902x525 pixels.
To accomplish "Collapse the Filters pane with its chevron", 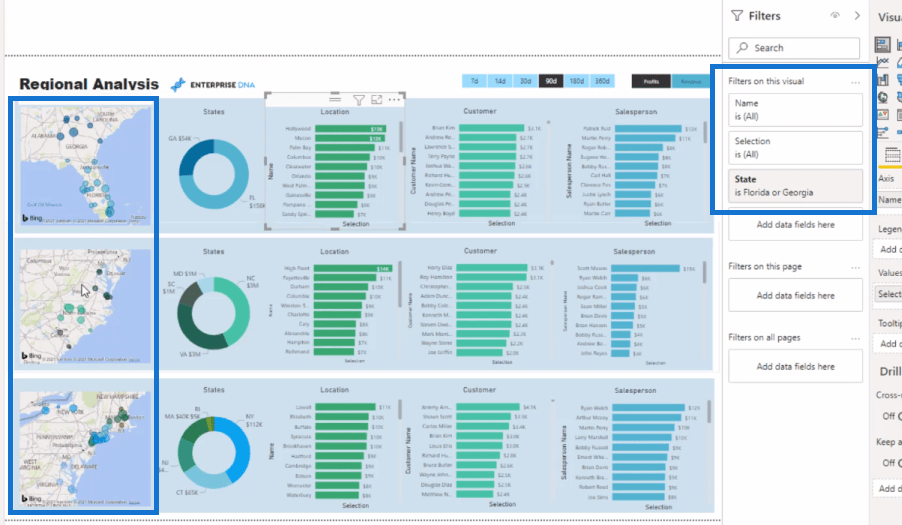I will [857, 16].
